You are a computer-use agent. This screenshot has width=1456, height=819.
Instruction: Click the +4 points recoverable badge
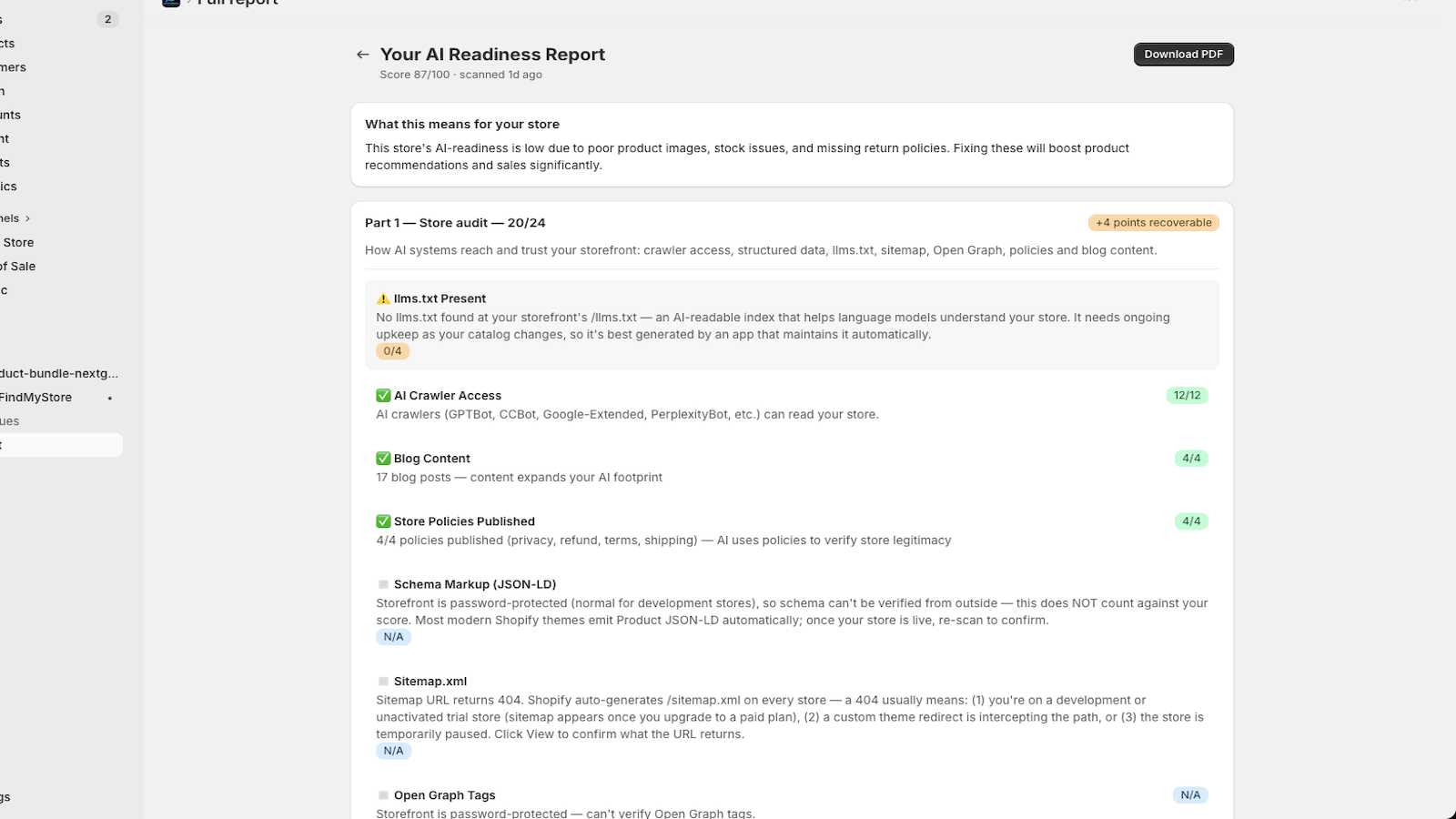1153,223
